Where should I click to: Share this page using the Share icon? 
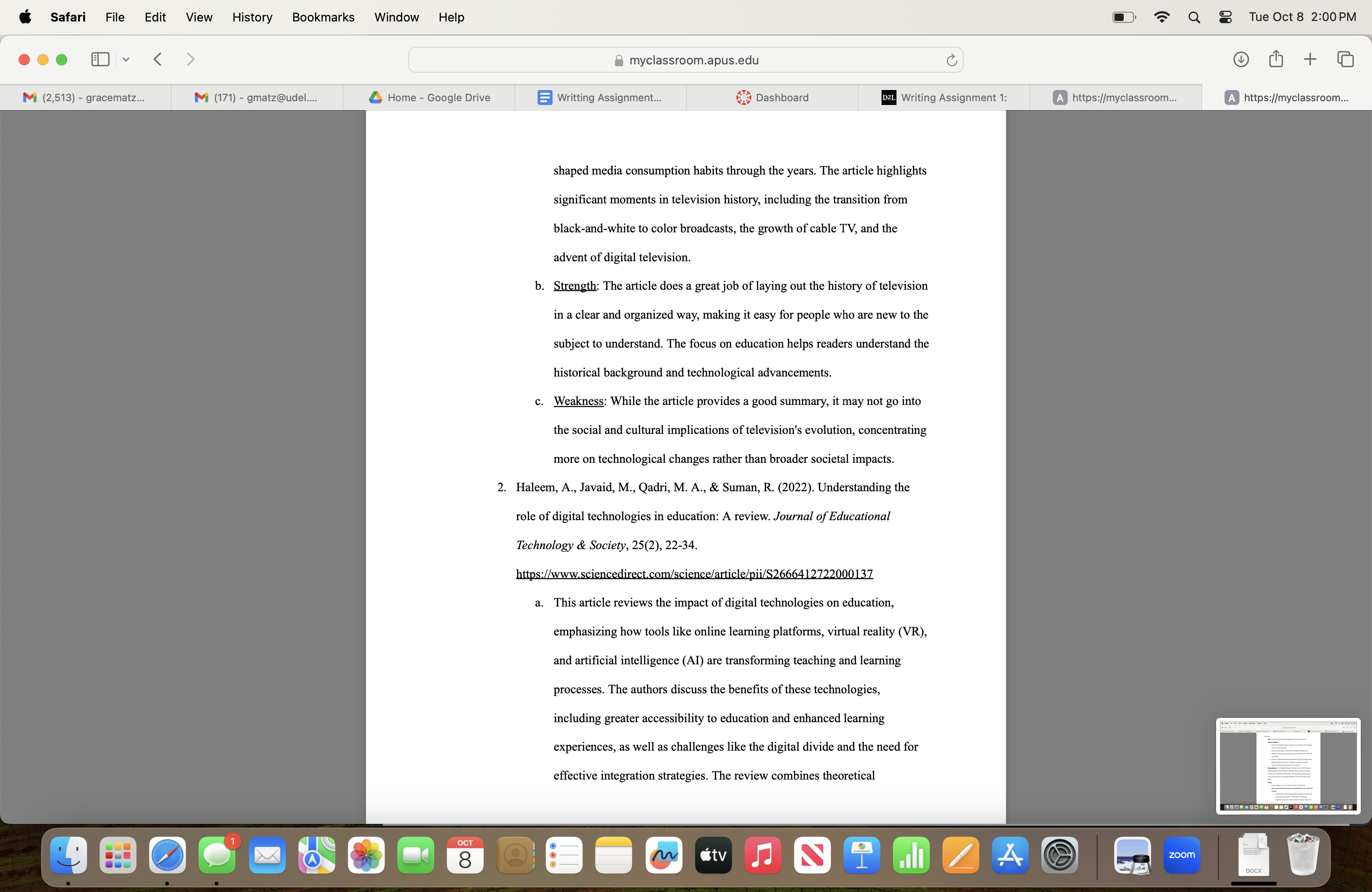pyautogui.click(x=1275, y=59)
